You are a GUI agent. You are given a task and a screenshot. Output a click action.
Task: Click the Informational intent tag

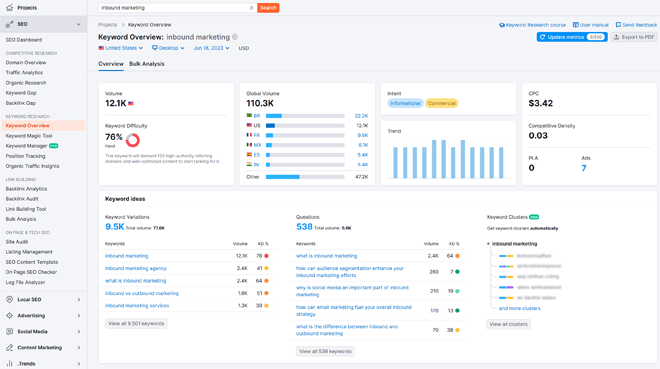(x=405, y=103)
